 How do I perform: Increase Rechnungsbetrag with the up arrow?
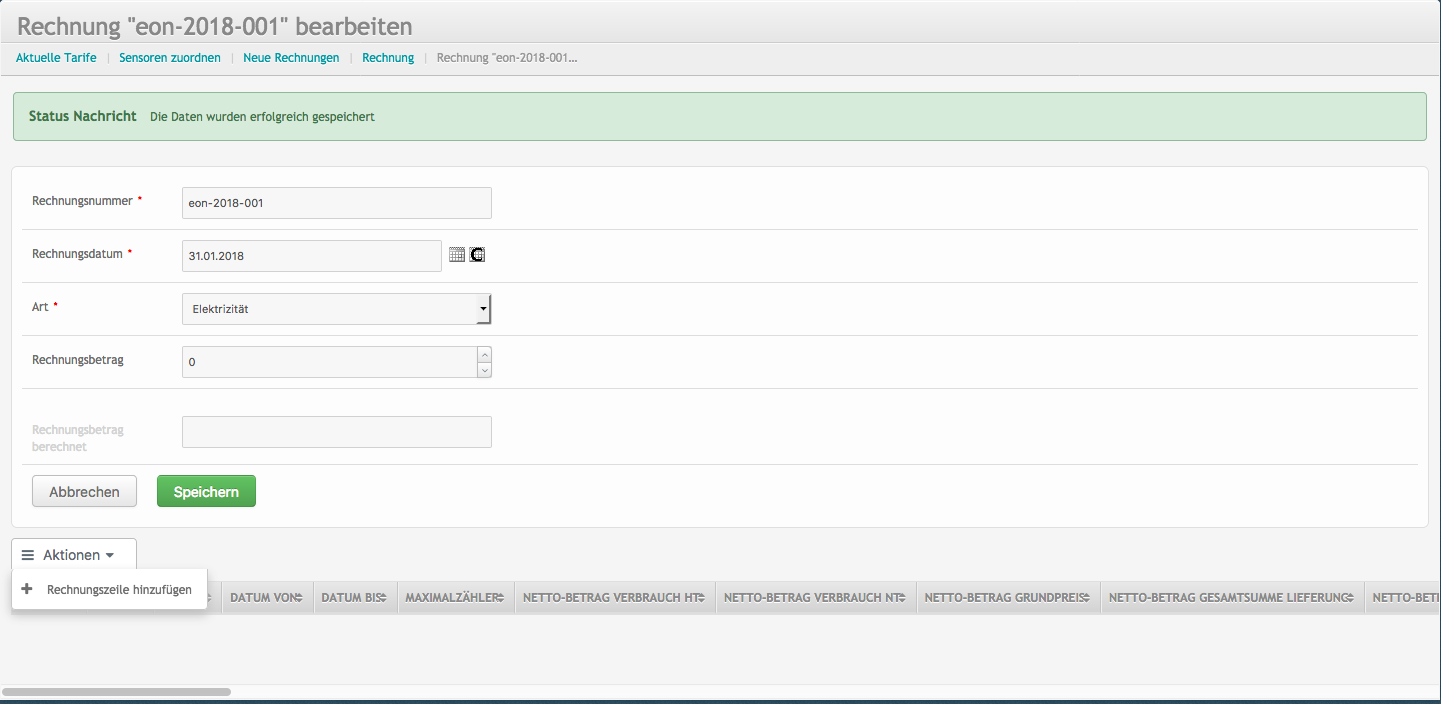(x=485, y=354)
